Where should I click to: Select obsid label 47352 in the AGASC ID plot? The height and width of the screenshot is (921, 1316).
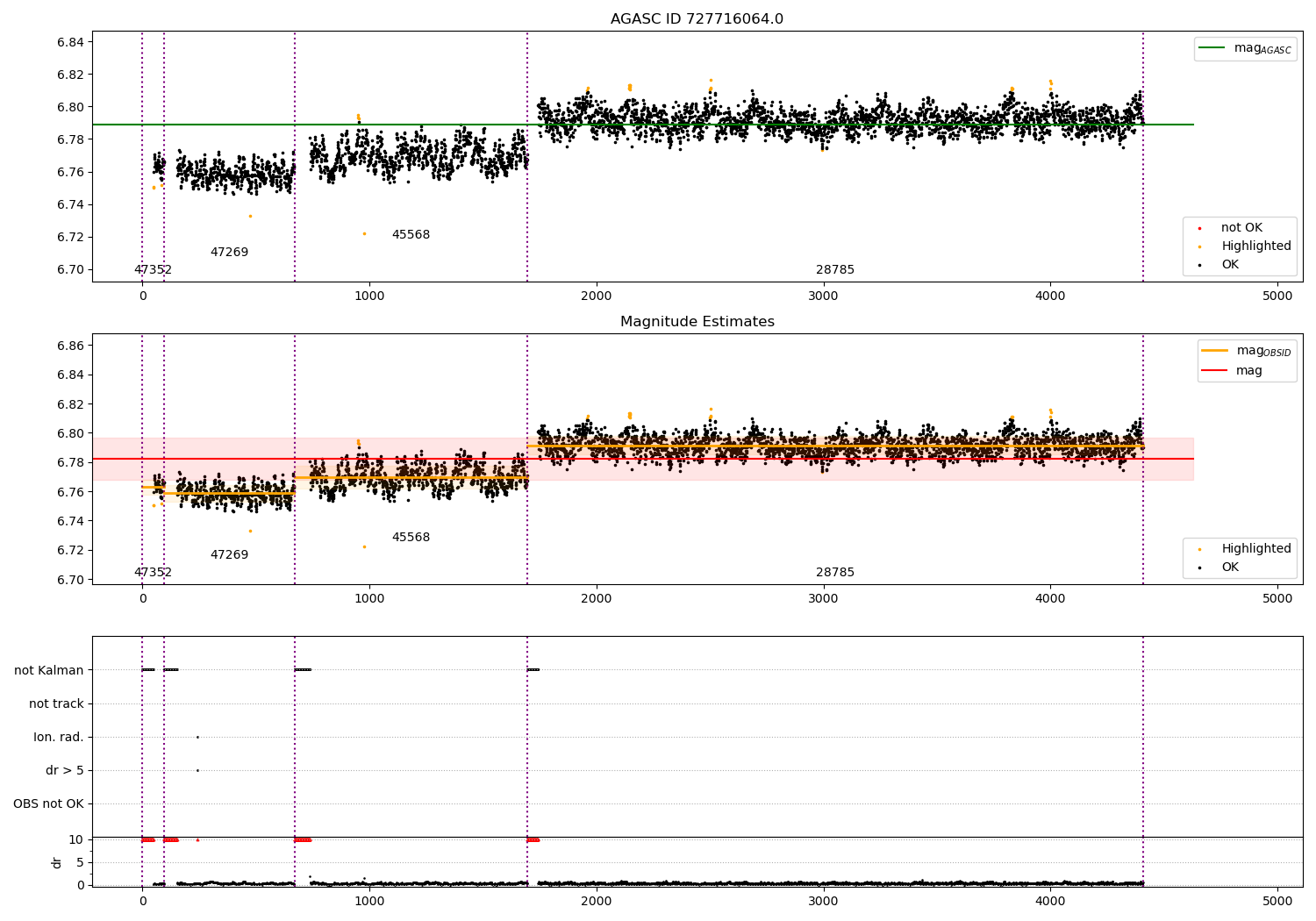pyautogui.click(x=153, y=270)
